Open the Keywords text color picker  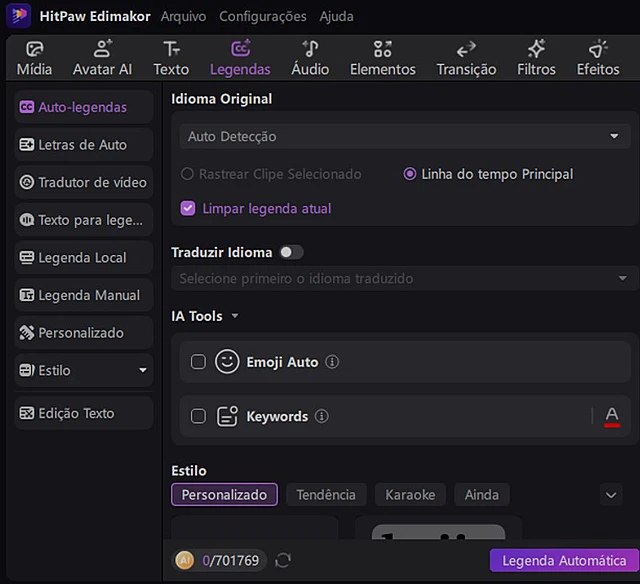(x=612, y=417)
